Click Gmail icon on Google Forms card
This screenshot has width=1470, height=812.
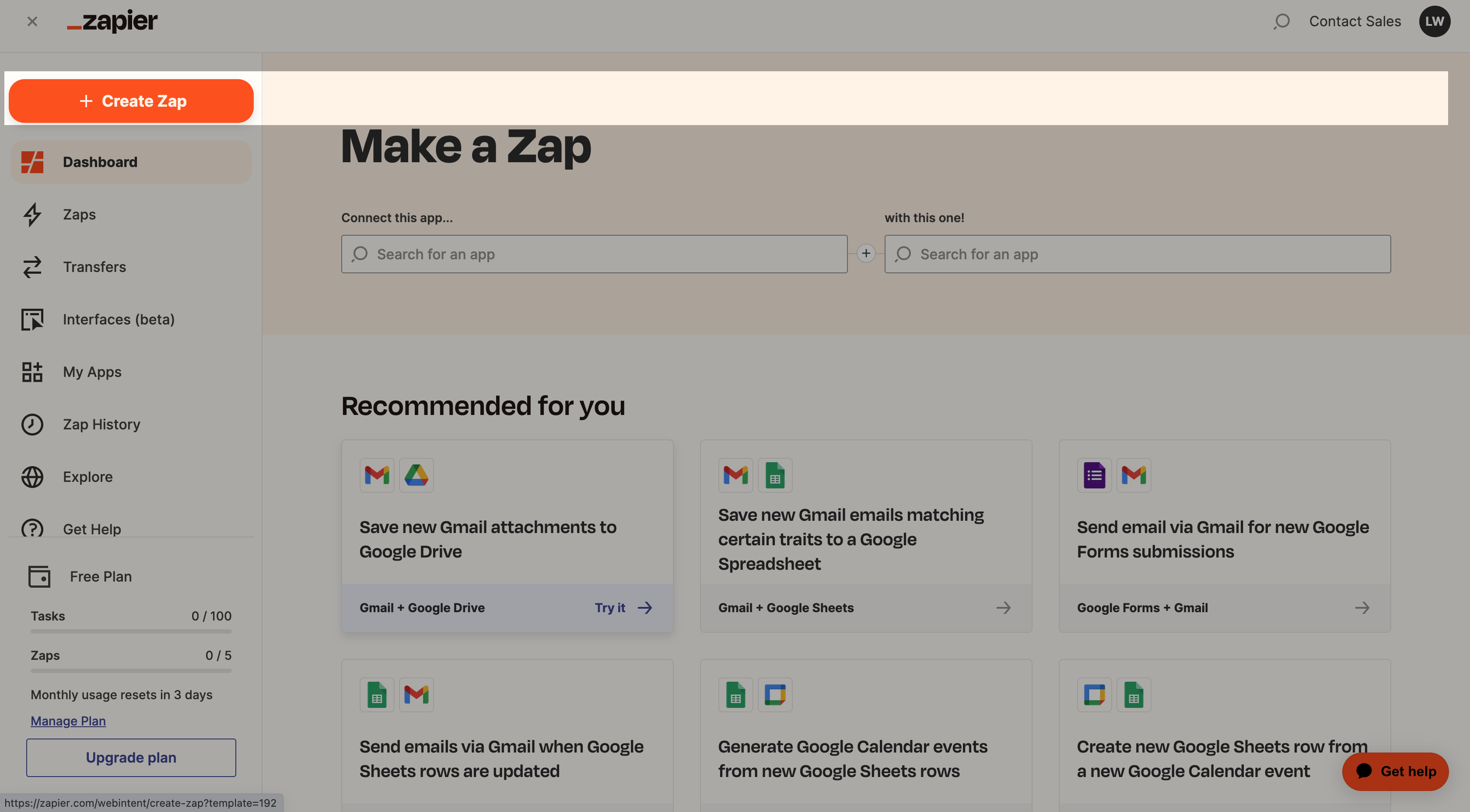(1133, 475)
